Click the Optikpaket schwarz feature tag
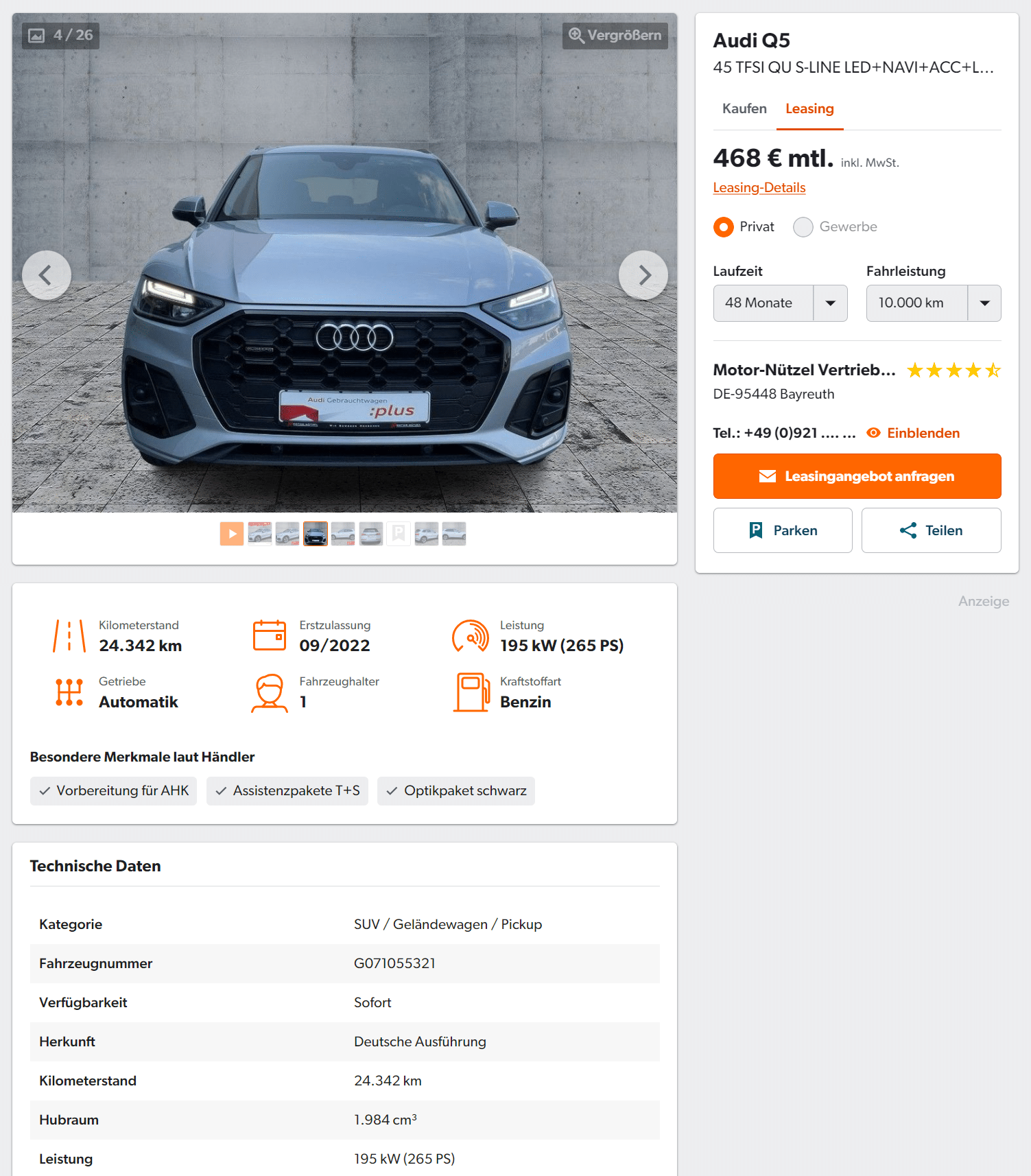 pos(456,791)
